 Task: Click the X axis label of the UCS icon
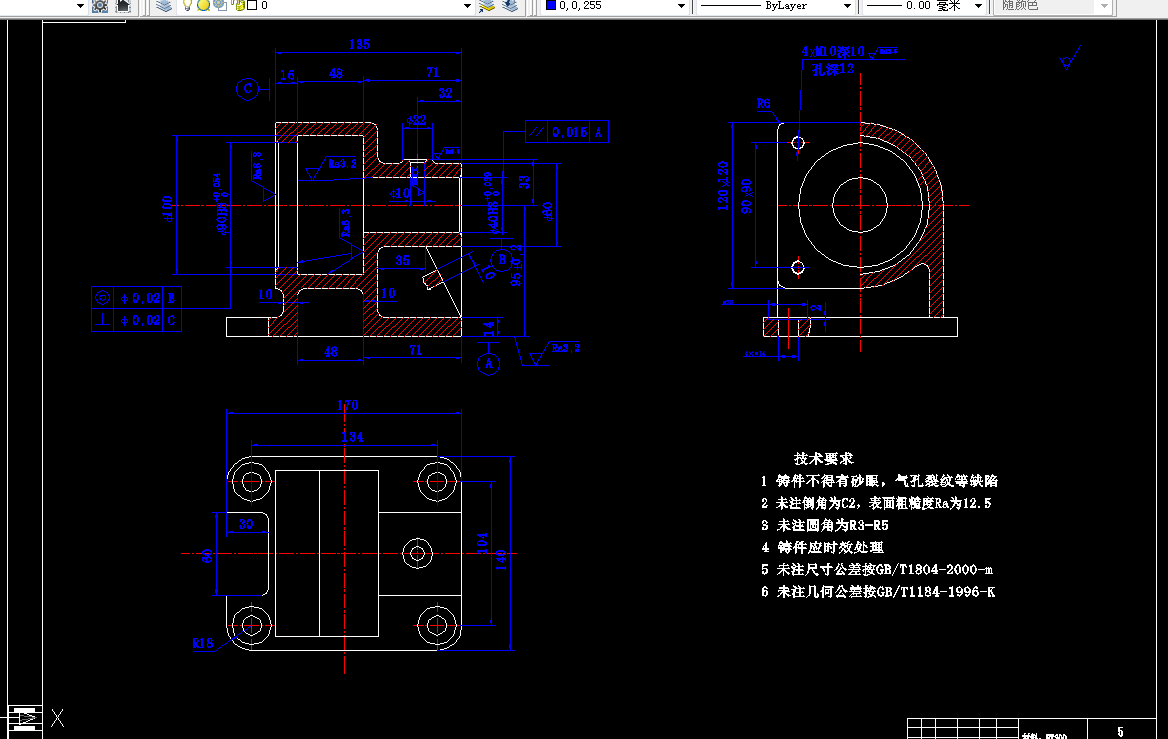(x=57, y=718)
